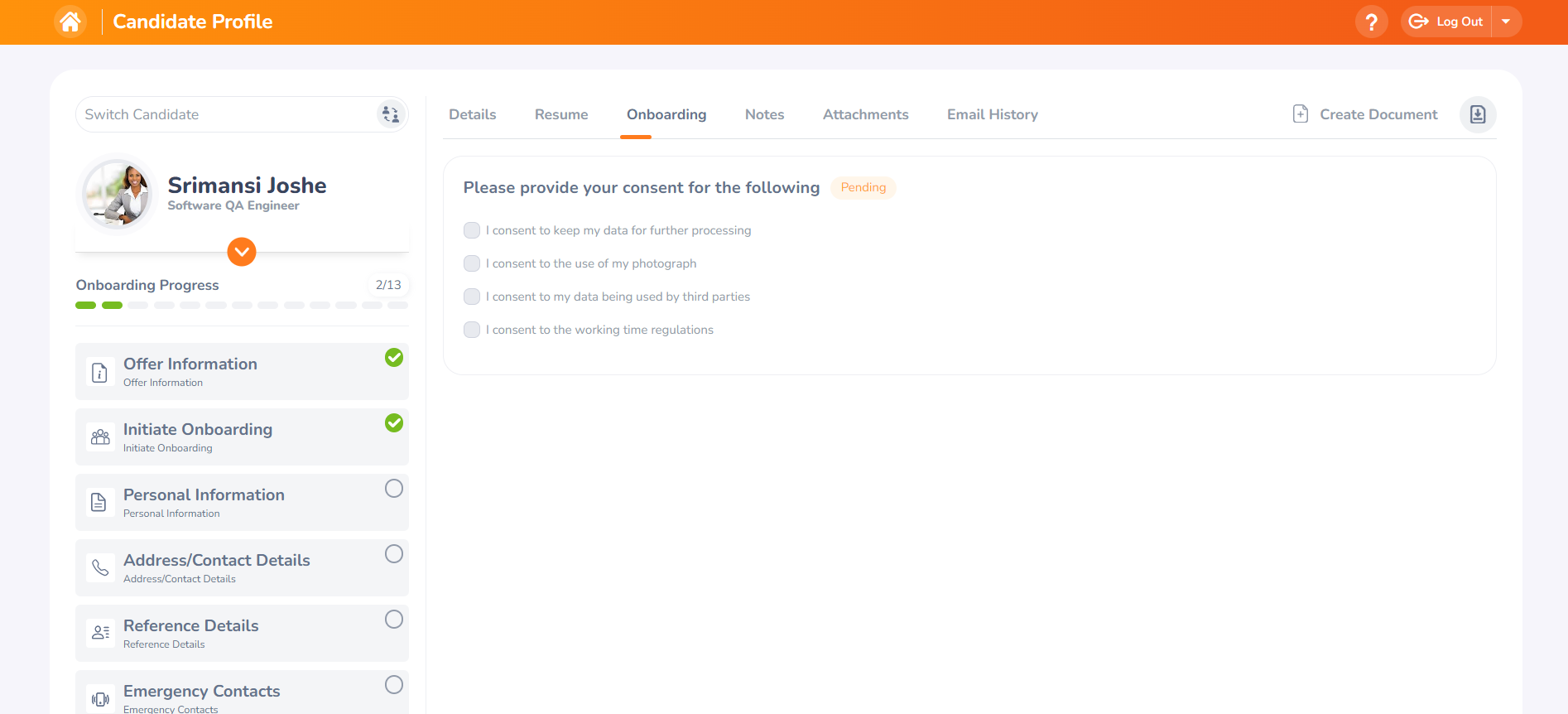Click the download document icon button
The image size is (1568, 714).
coord(1477,114)
